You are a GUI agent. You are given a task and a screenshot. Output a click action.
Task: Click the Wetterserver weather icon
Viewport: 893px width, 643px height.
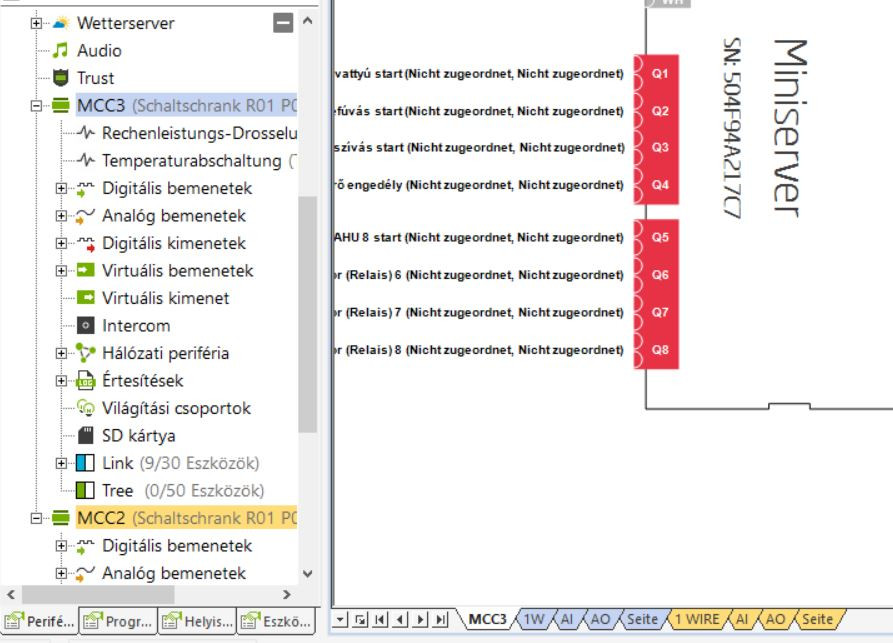click(61, 23)
